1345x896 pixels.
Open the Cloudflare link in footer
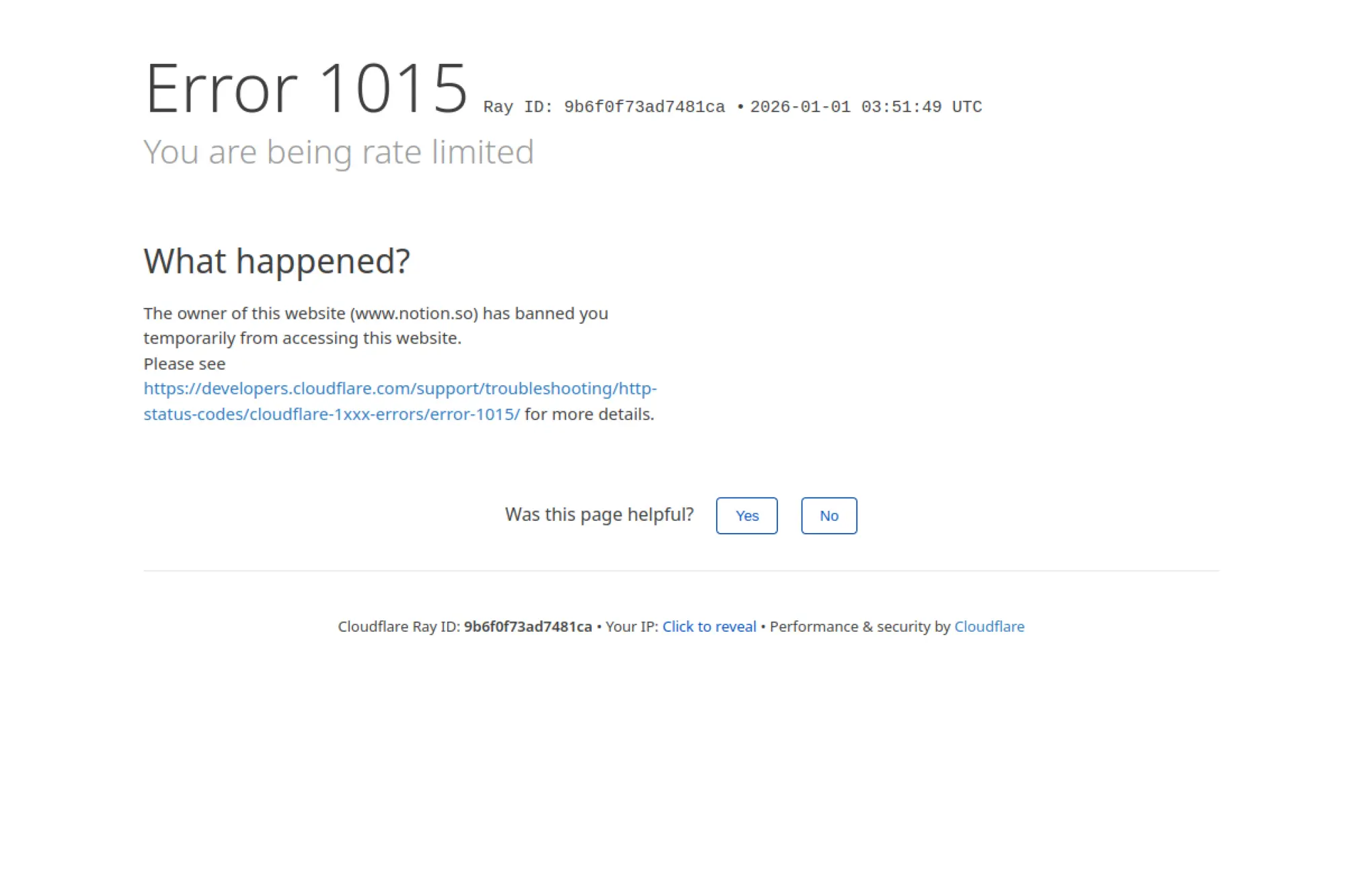[989, 626]
